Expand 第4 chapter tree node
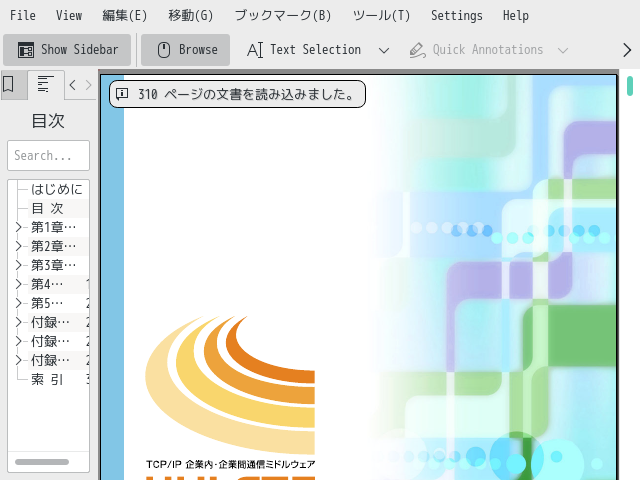Image resolution: width=640 pixels, height=480 pixels. [x=18, y=284]
